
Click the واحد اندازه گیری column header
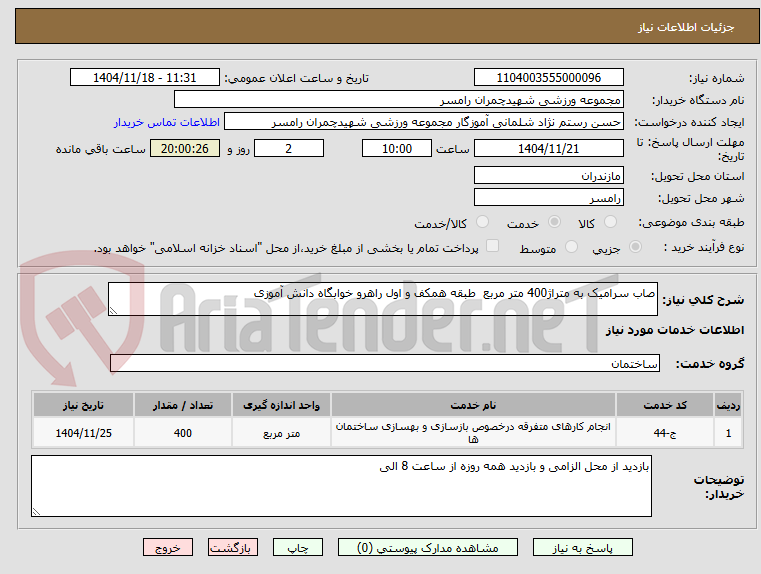click(x=281, y=405)
